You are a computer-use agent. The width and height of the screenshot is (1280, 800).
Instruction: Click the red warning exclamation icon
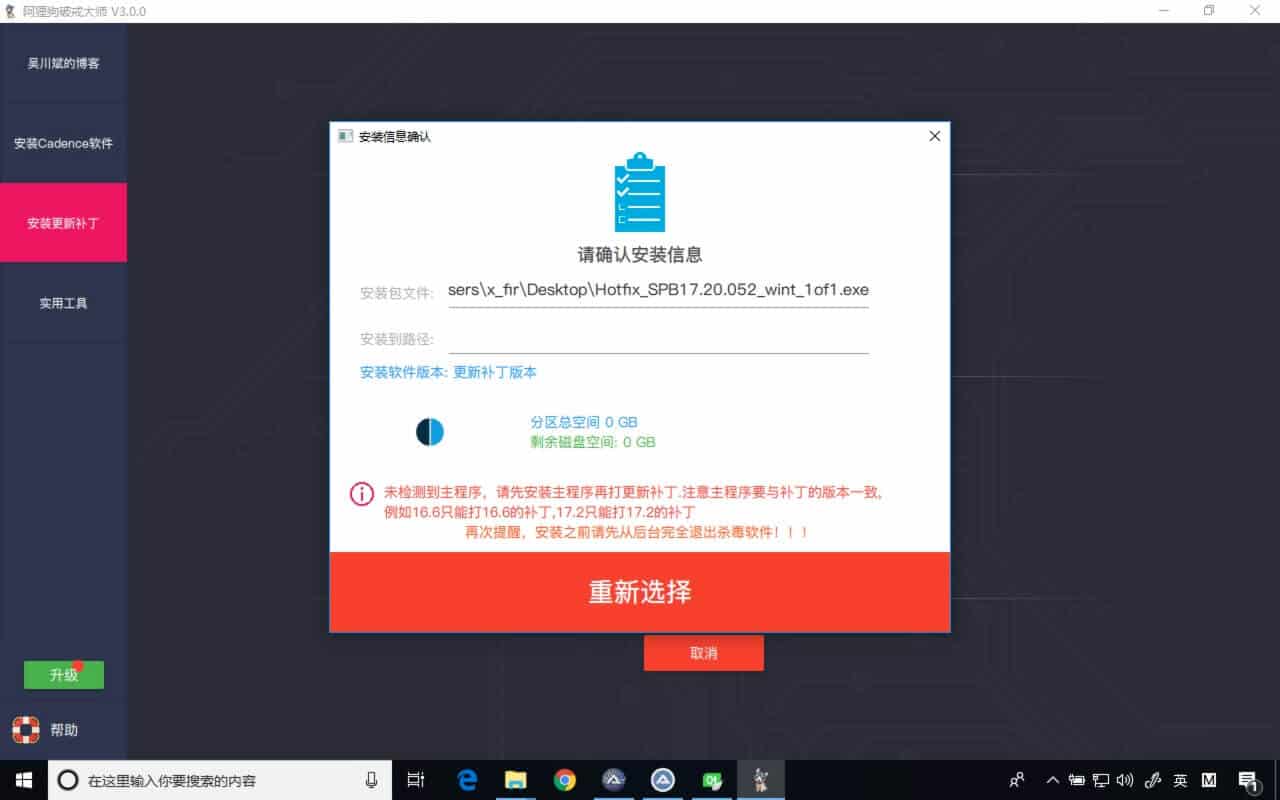(x=361, y=494)
